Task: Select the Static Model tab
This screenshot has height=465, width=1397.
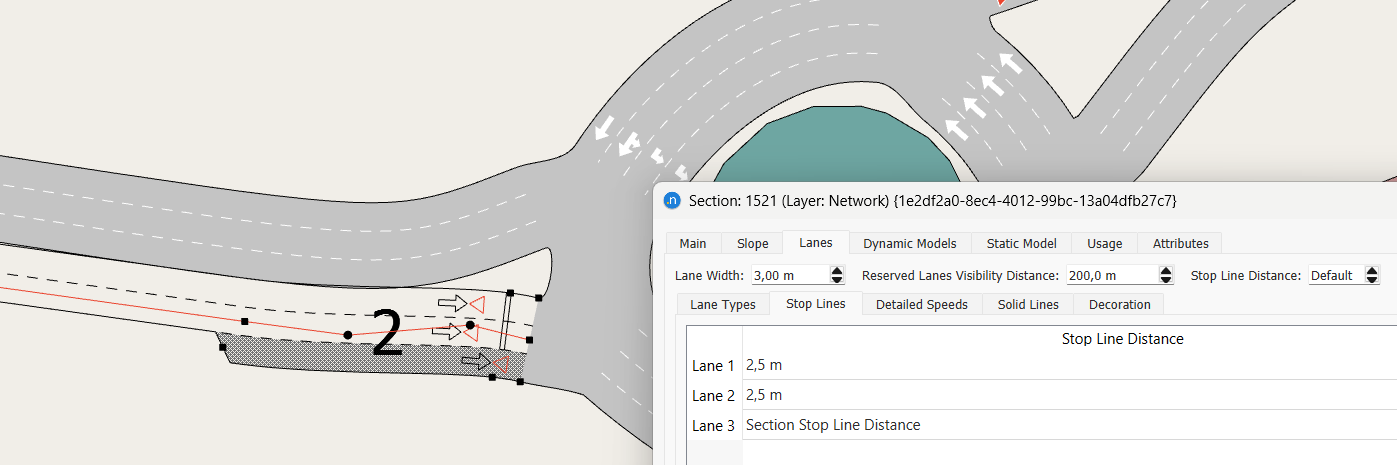Action: (x=1021, y=243)
